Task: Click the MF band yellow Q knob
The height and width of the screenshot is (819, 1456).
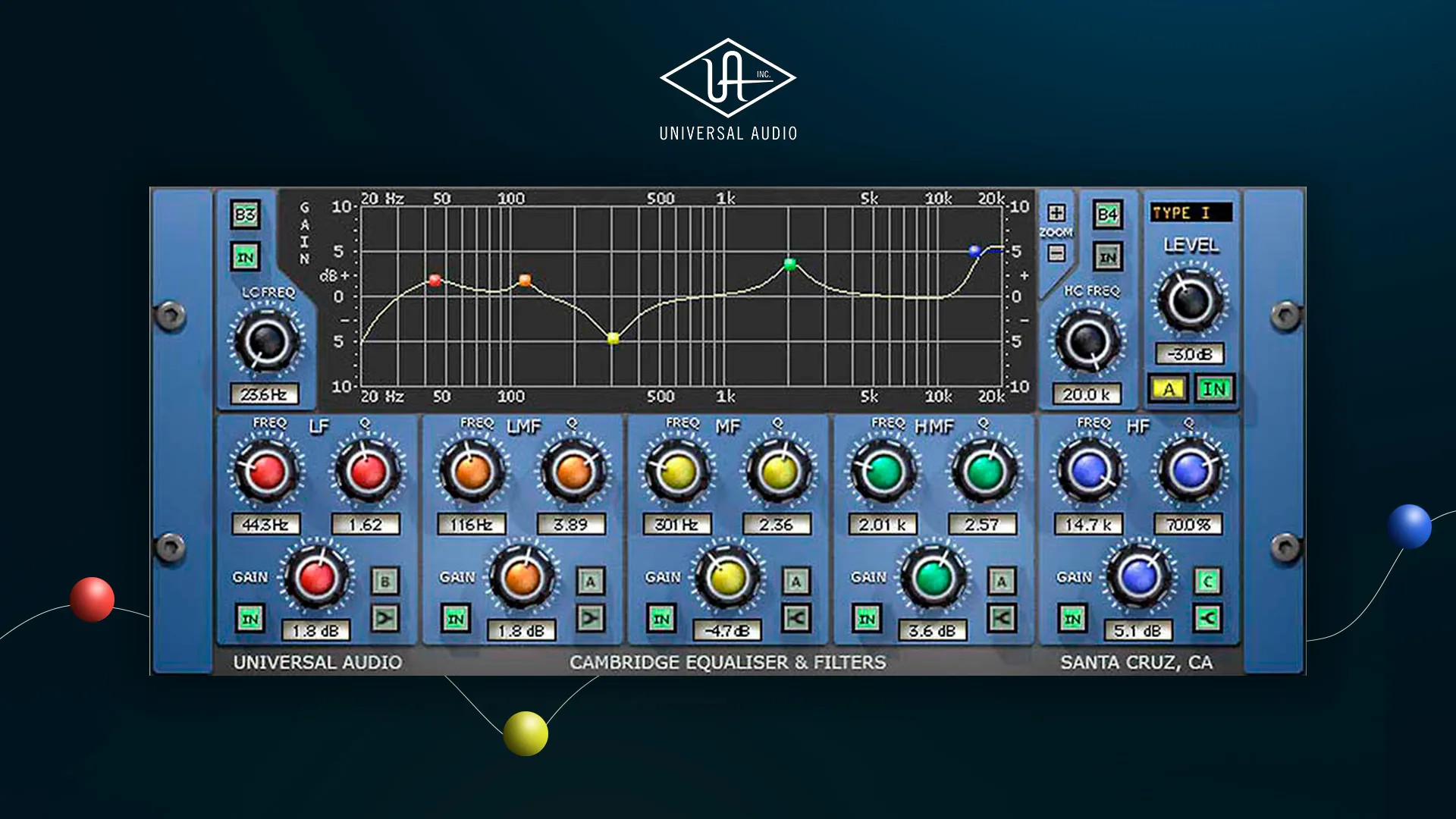Action: click(x=779, y=472)
